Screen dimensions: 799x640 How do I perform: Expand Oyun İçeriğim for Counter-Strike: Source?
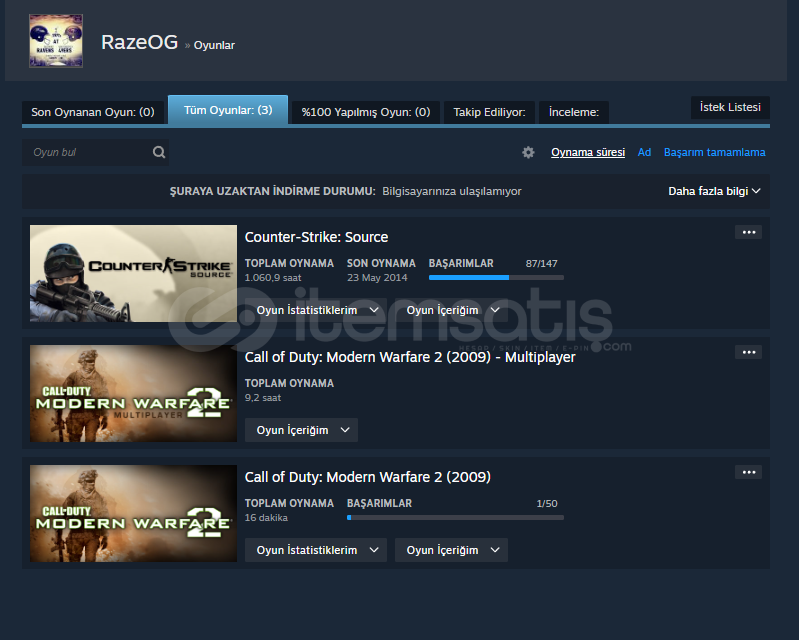tap(451, 310)
